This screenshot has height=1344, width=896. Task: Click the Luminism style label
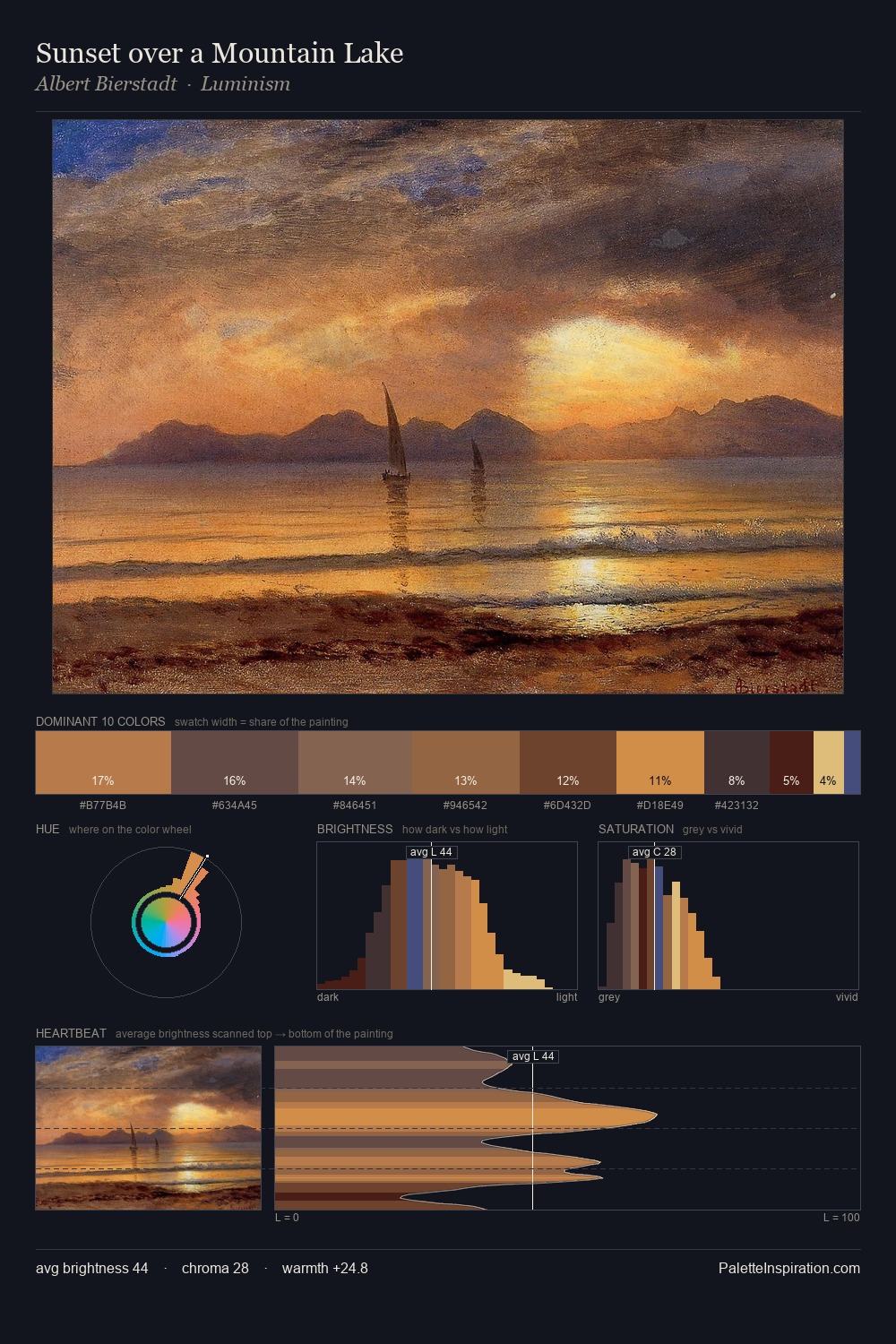[x=246, y=84]
